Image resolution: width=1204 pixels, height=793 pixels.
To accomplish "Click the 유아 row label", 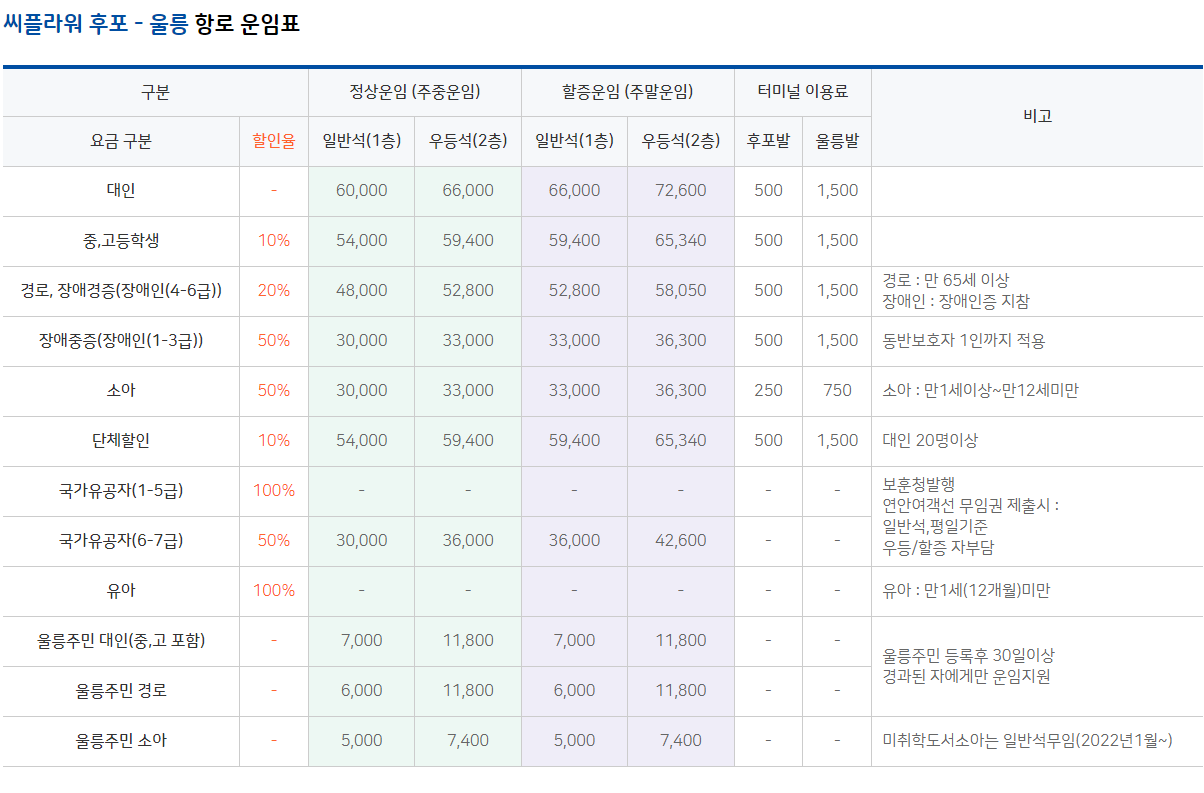I will click(x=121, y=591).
